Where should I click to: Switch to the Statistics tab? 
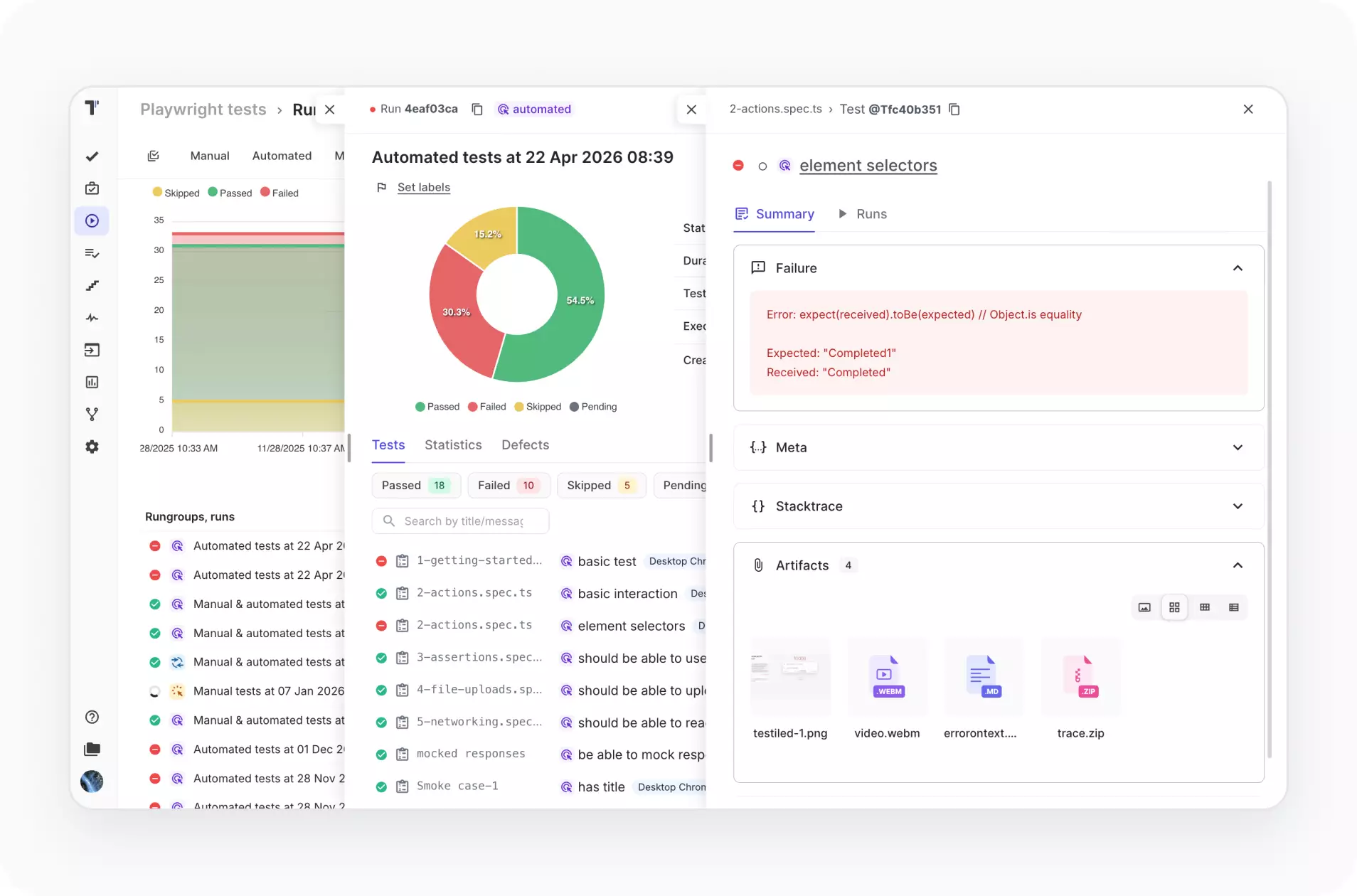click(453, 444)
